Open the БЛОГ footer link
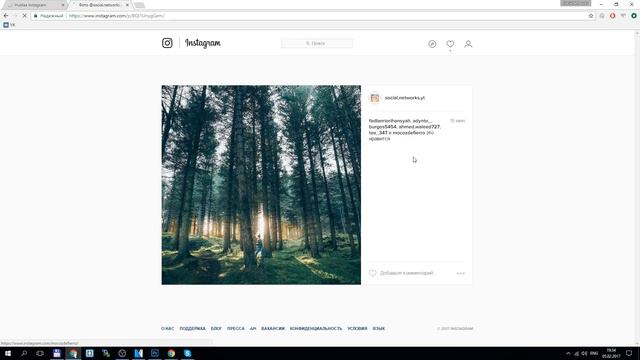640x360 pixels. click(216, 329)
